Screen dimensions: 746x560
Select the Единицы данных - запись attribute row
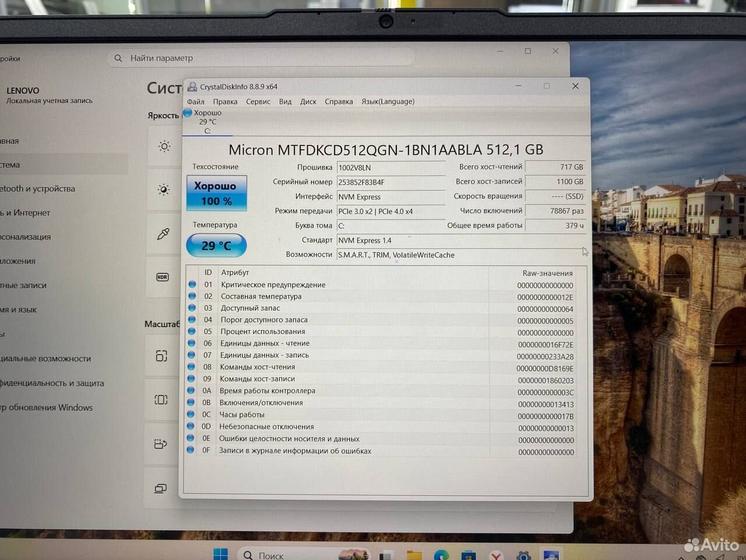(381, 355)
